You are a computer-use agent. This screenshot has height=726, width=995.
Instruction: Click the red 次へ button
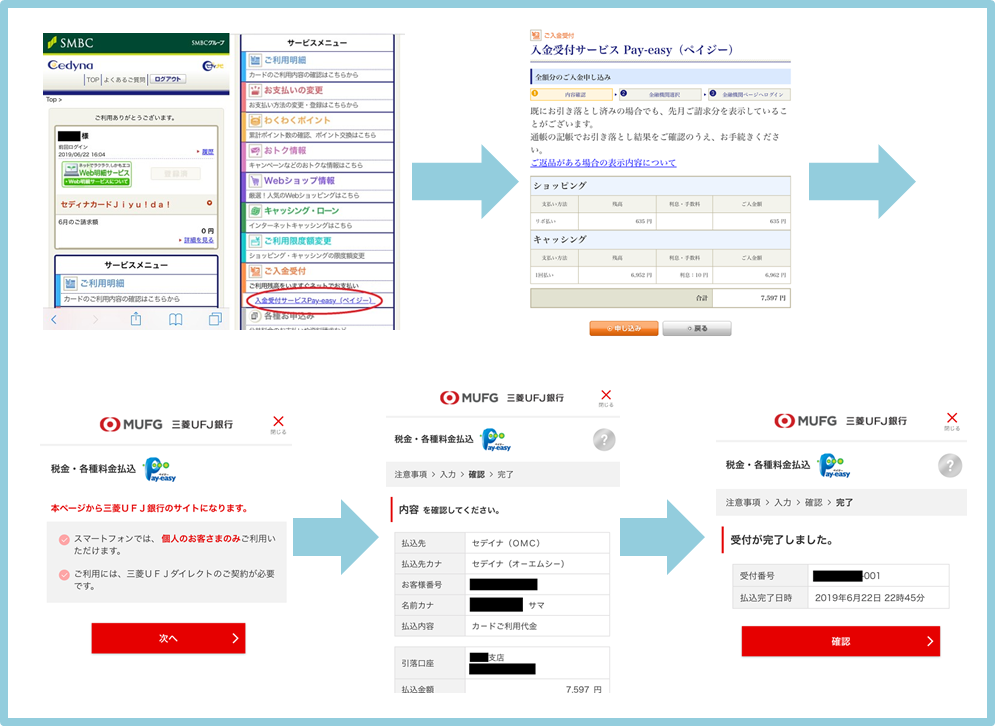(x=168, y=638)
